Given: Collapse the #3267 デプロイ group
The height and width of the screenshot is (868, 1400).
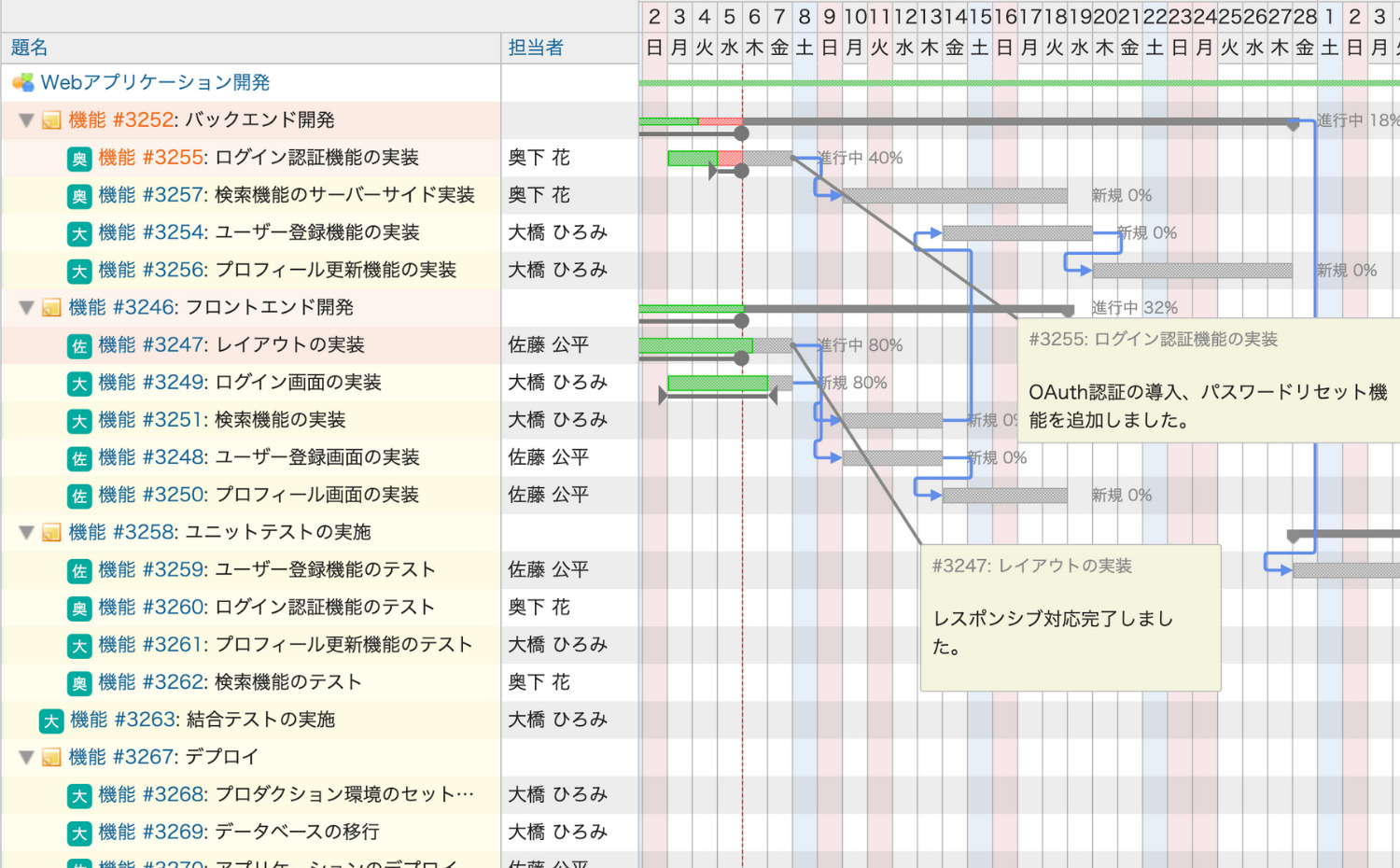Looking at the screenshot, I should (x=27, y=758).
